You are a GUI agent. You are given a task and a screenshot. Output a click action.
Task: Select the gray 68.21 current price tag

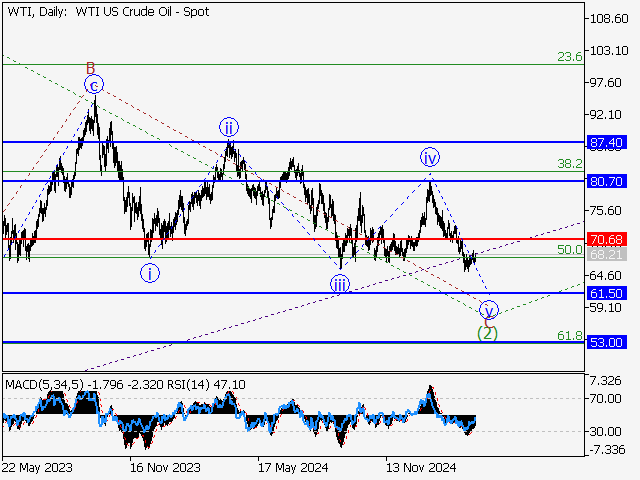pyautogui.click(x=607, y=255)
